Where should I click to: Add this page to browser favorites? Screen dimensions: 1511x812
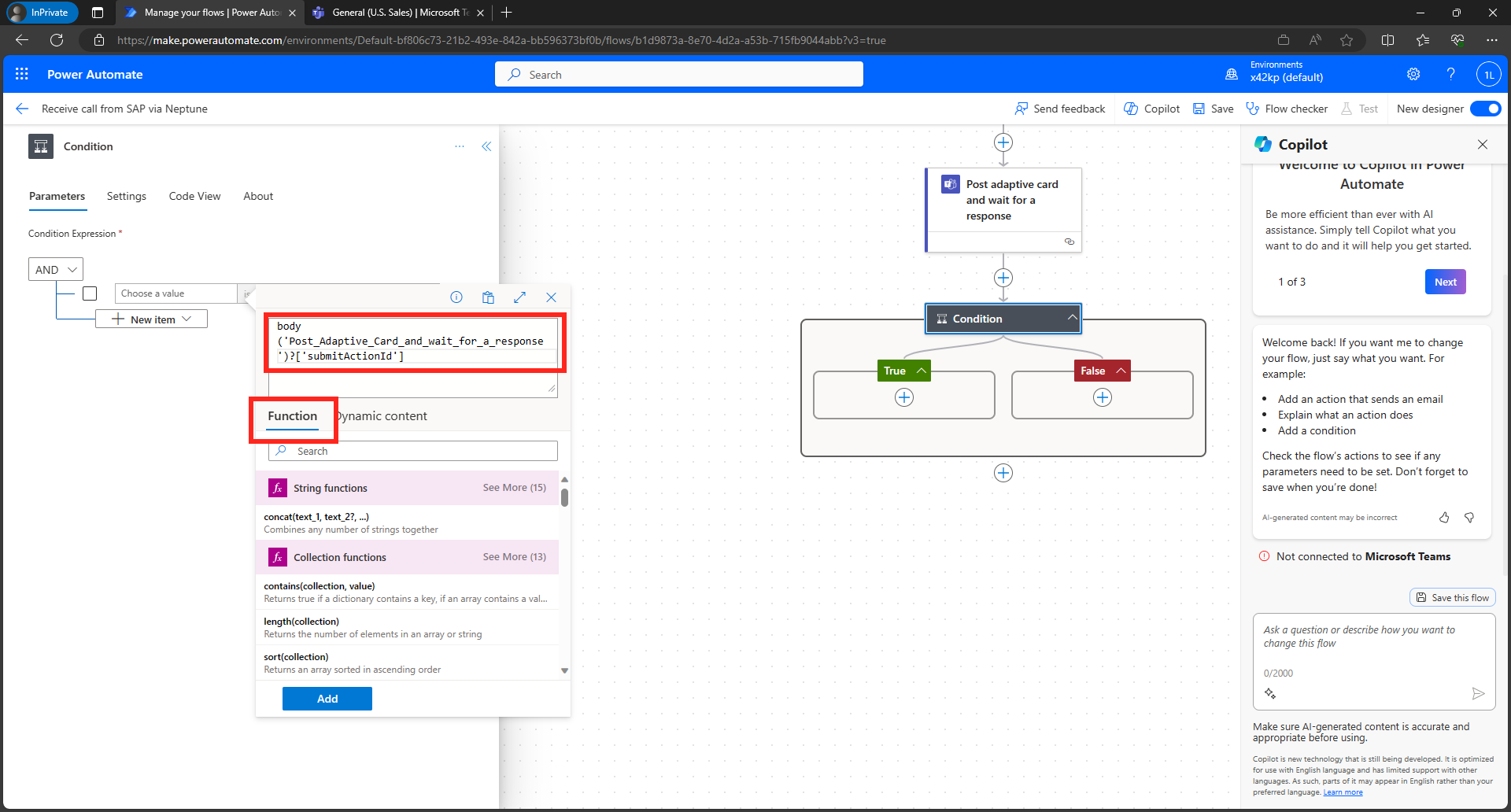(1347, 40)
